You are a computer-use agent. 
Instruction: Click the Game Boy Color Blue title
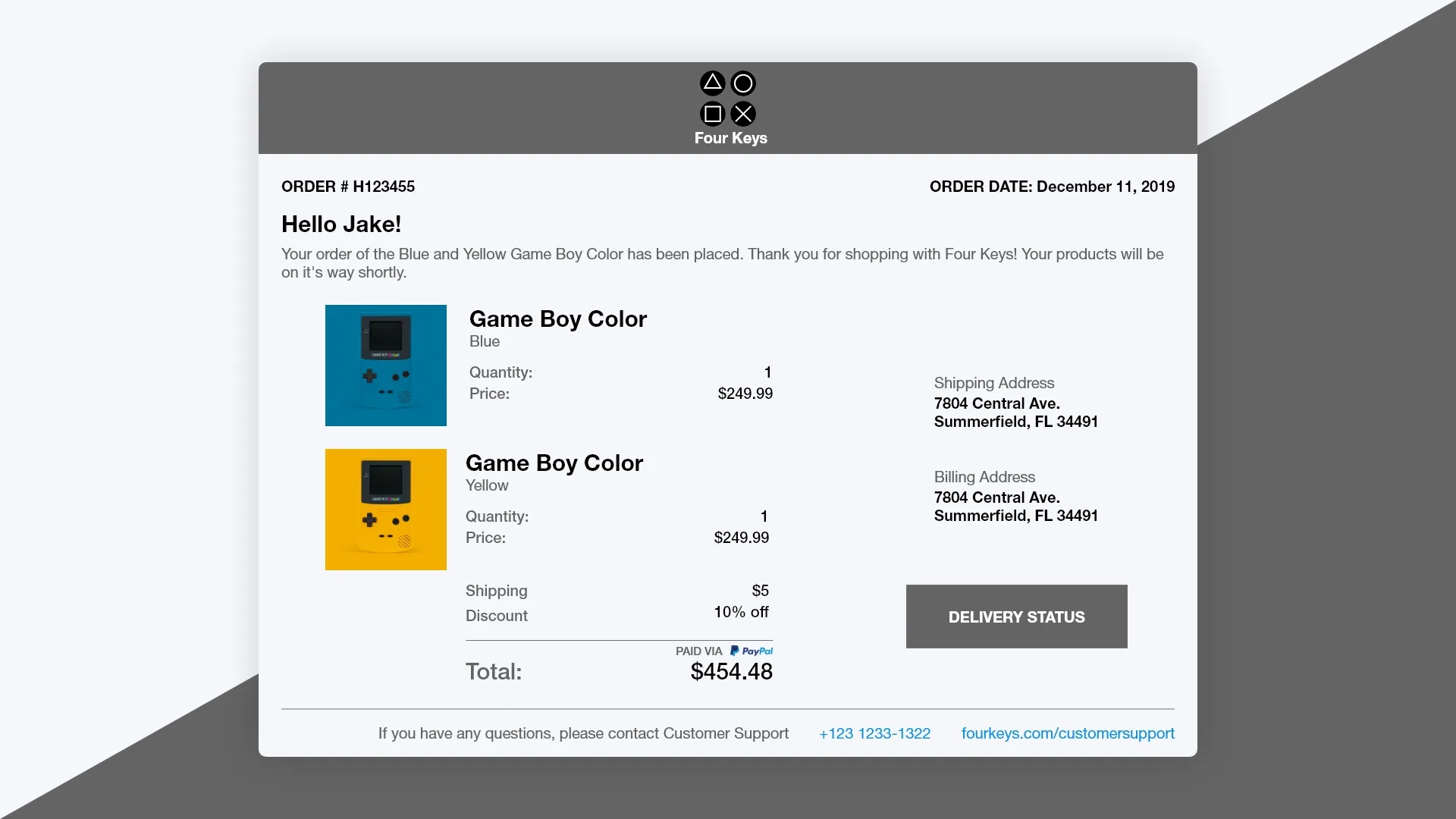pyautogui.click(x=558, y=318)
